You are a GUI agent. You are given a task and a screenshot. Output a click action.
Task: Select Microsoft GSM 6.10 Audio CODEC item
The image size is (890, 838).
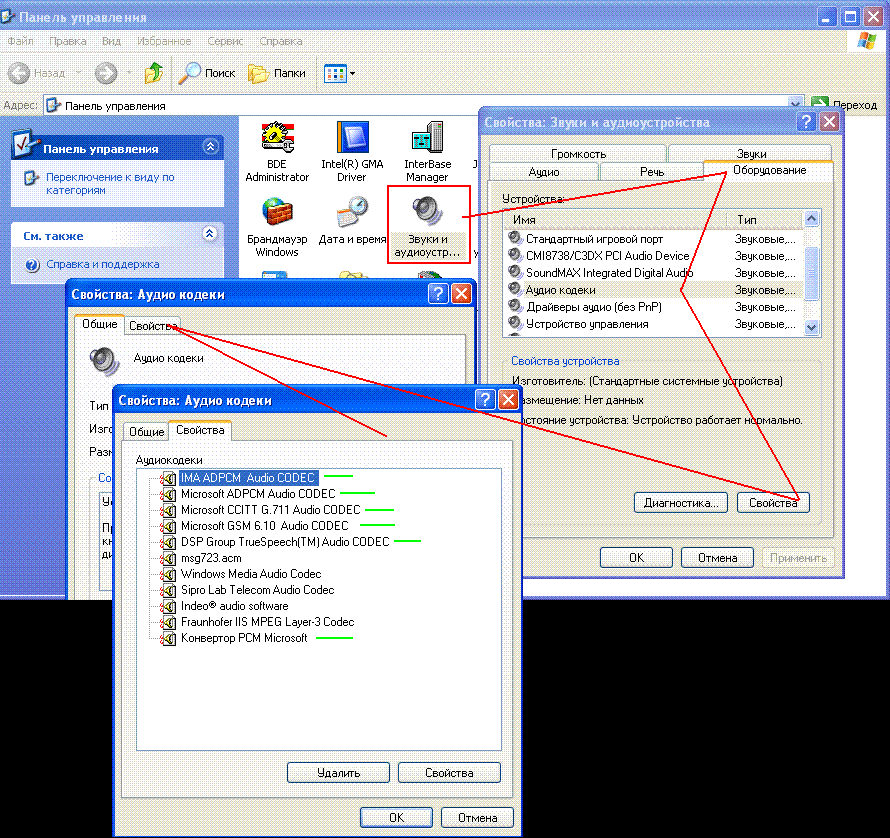coord(265,525)
